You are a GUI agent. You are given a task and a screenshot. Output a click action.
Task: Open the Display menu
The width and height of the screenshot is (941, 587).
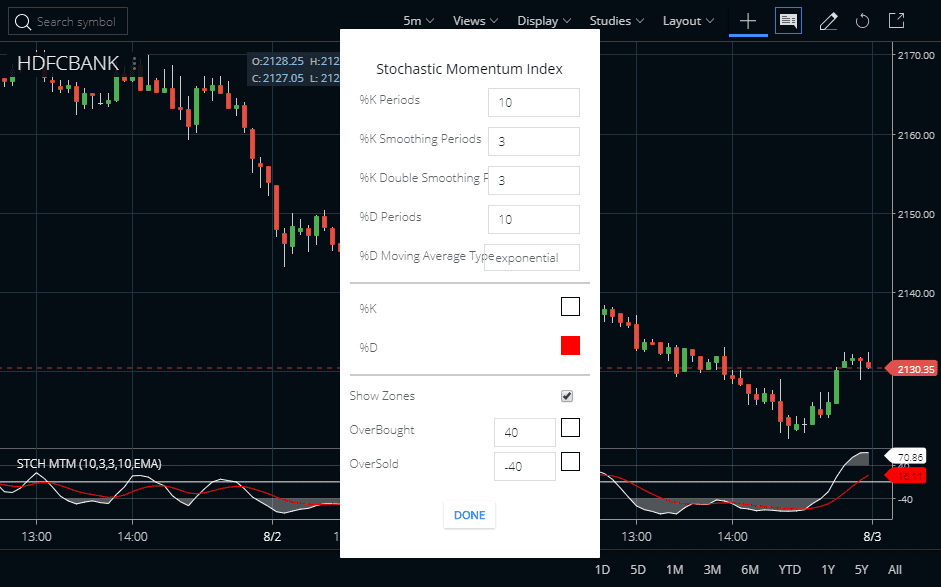[x=543, y=20]
